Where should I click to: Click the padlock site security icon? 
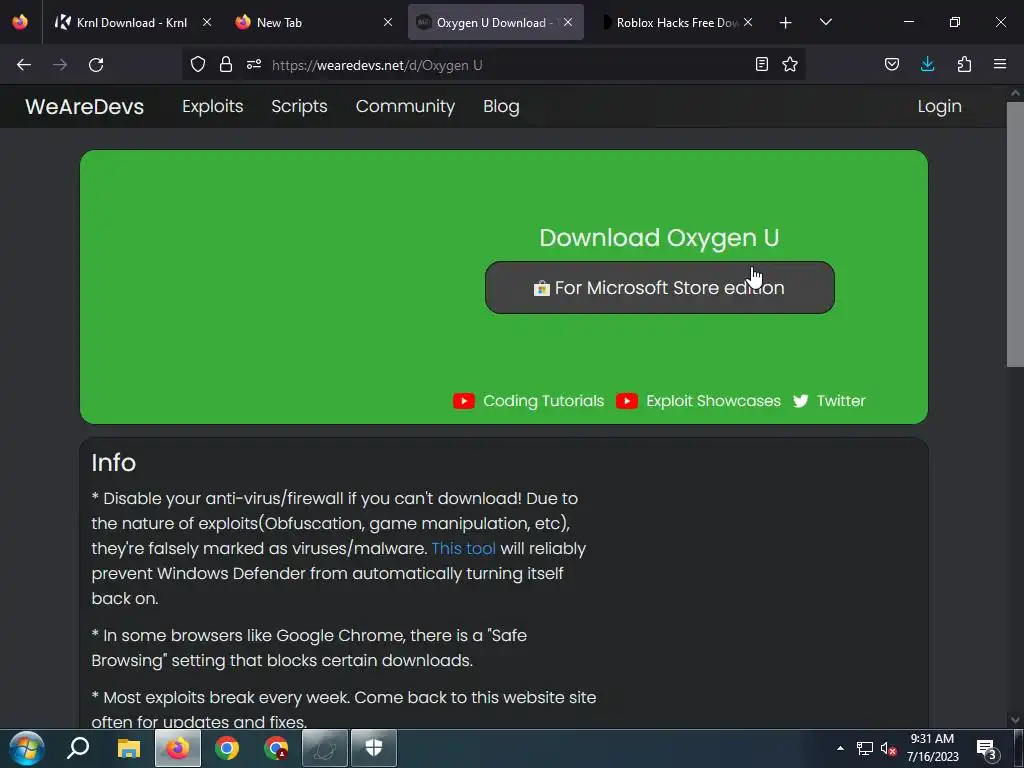click(x=226, y=64)
